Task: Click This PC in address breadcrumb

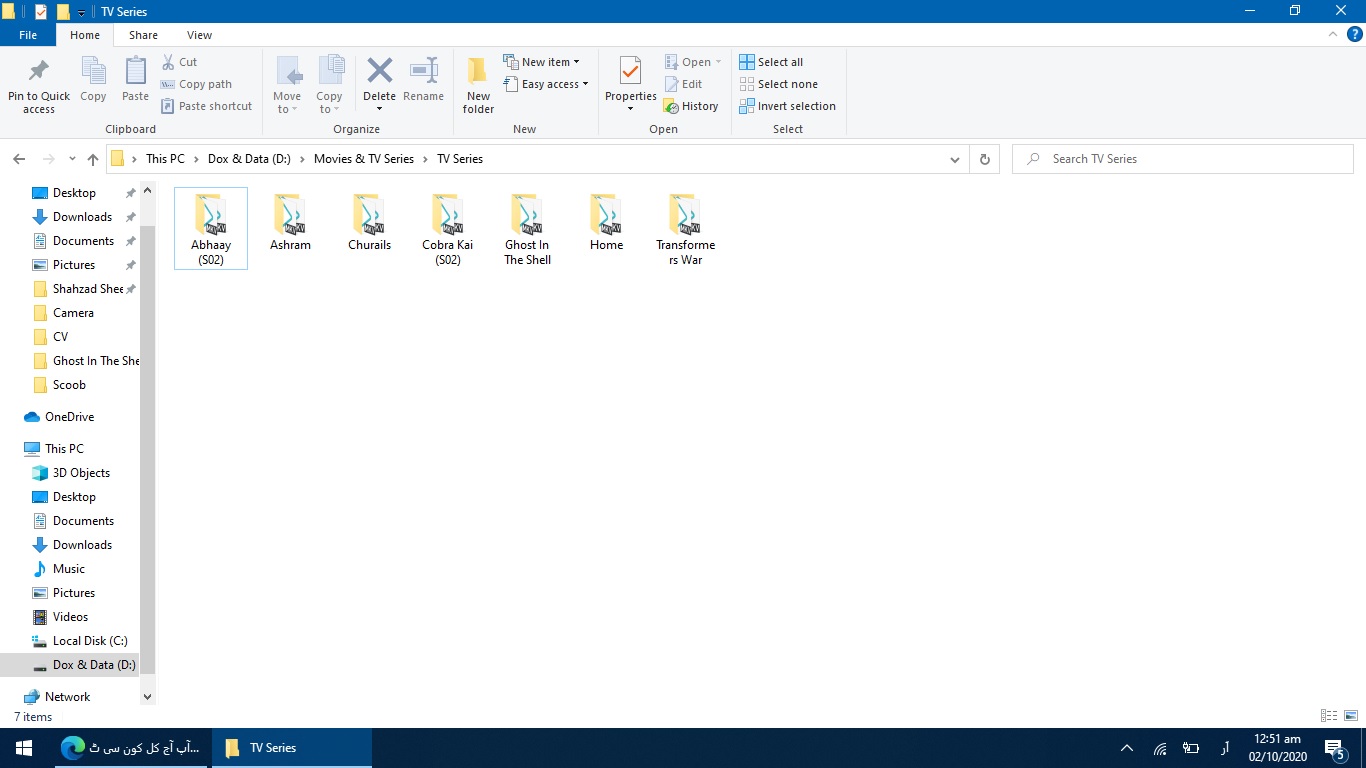Action: point(165,159)
